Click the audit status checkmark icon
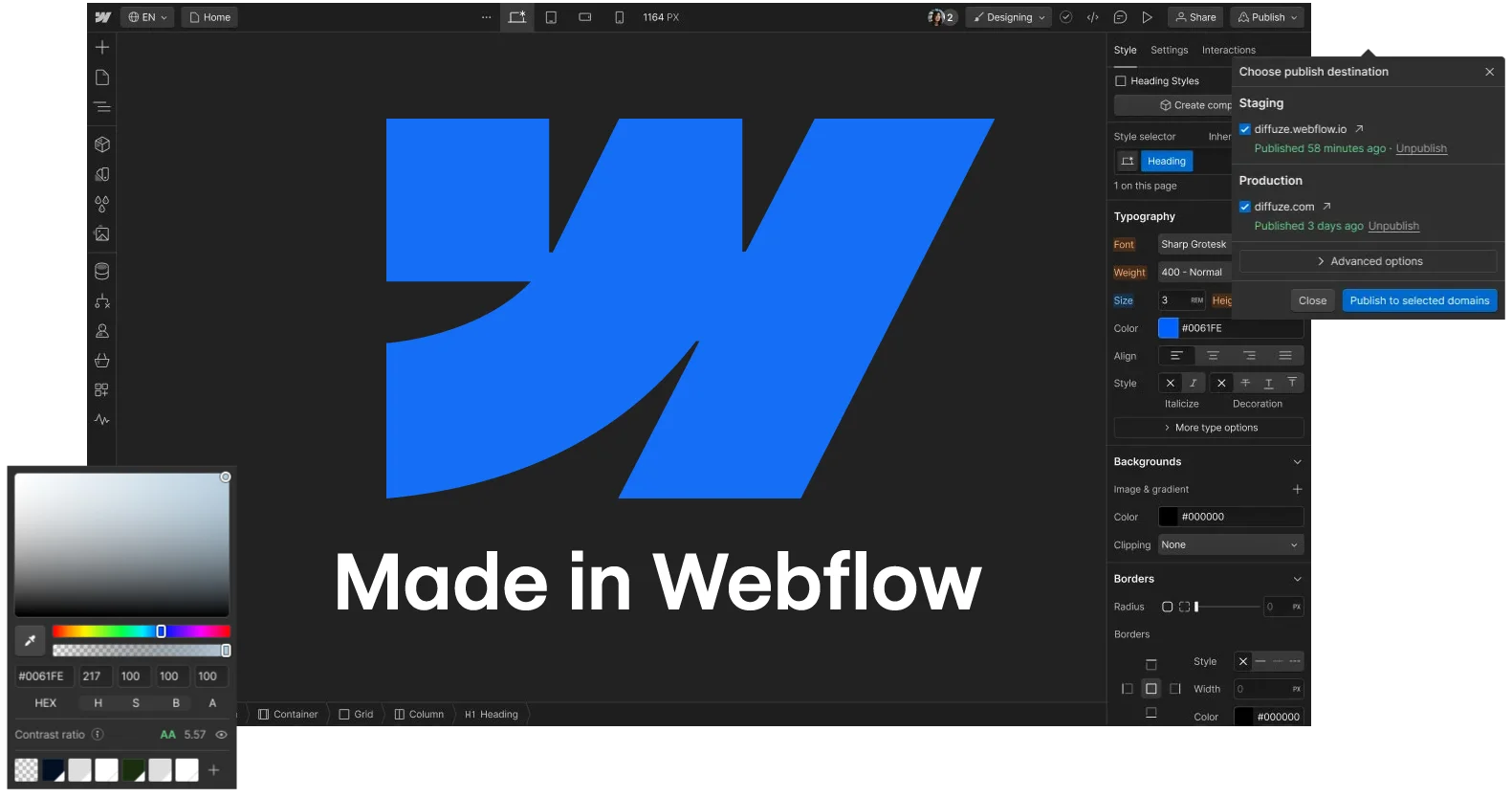Screen dimensions: 1512x797 pyautogui.click(x=1065, y=17)
